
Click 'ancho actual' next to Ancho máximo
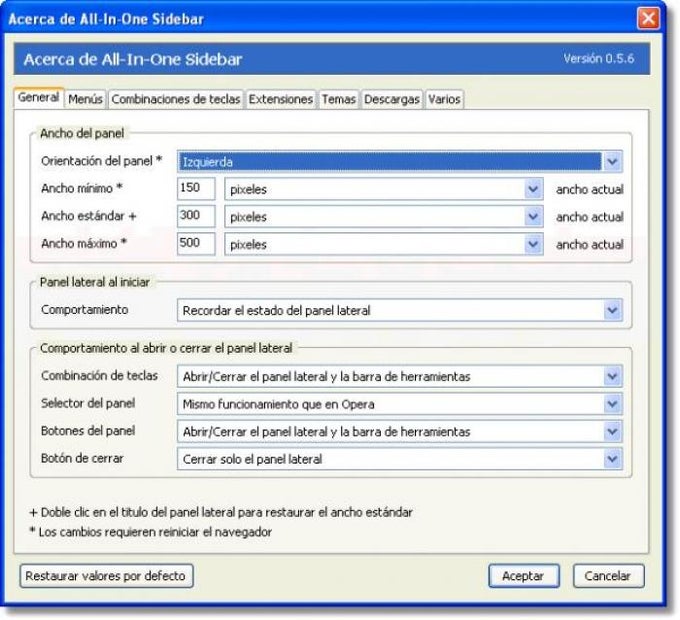[589, 245]
